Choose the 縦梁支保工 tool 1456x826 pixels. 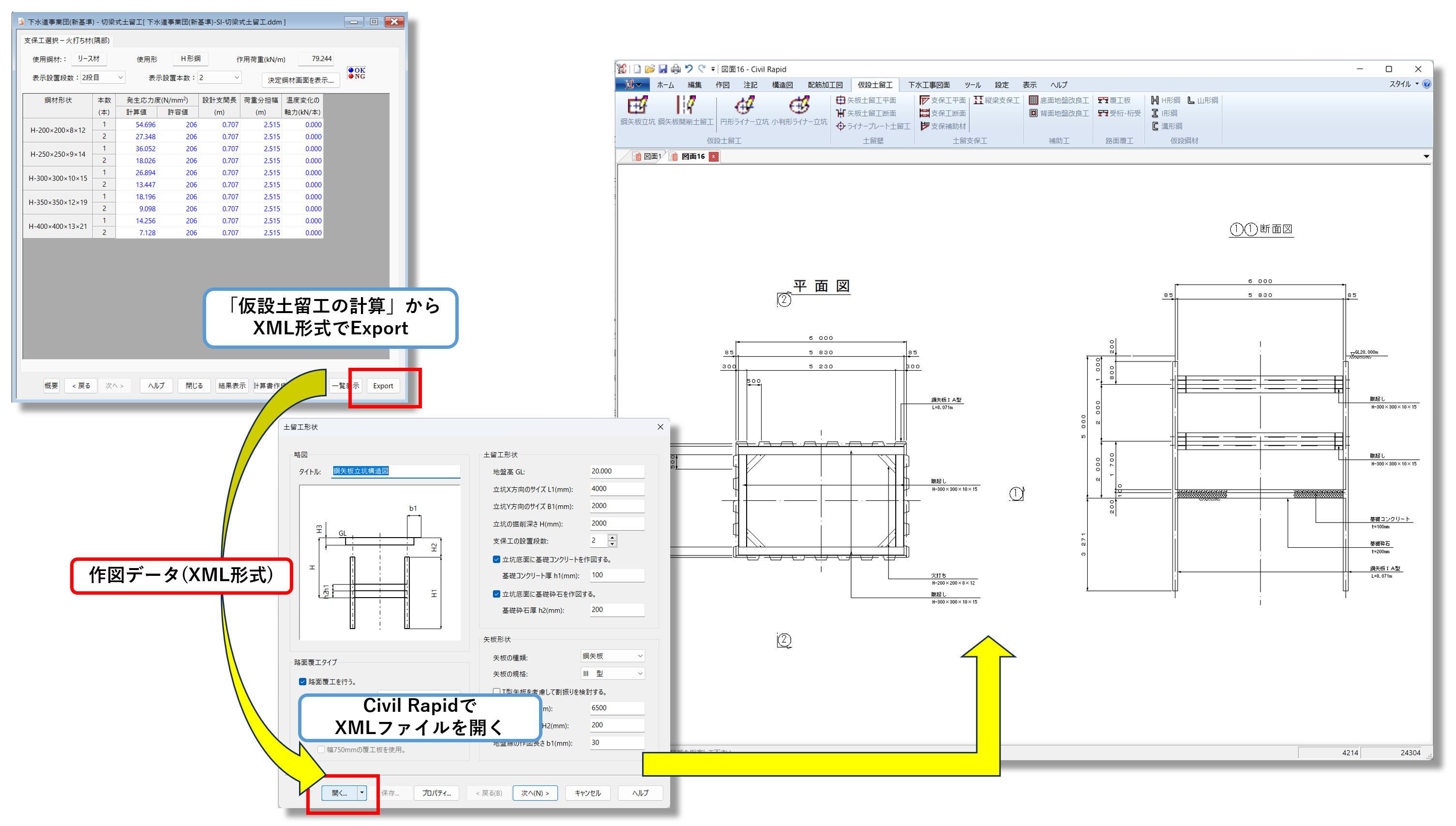pos(997,101)
